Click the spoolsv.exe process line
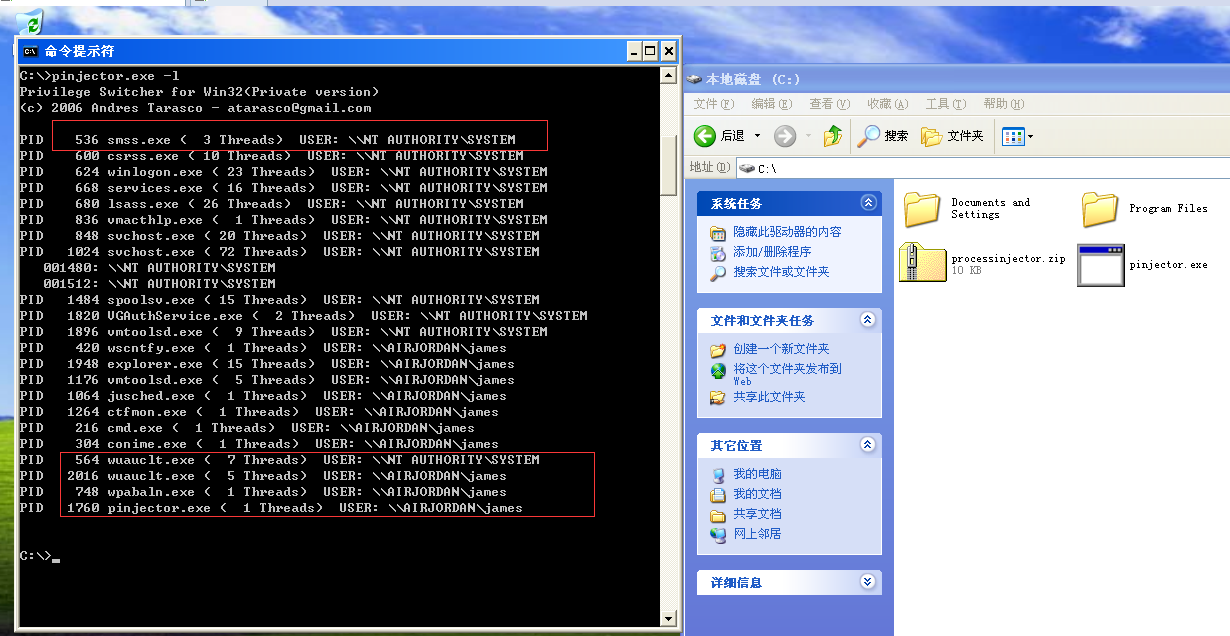 point(280,300)
